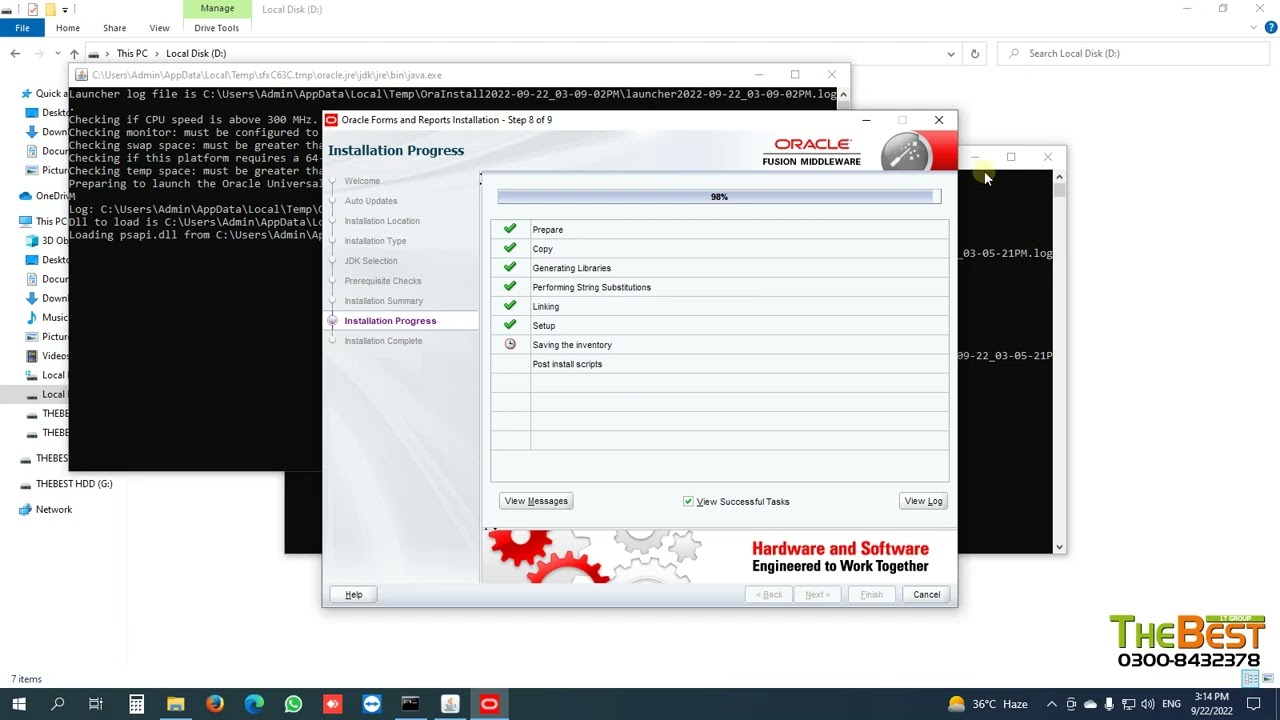Open Microsoft Edge from the taskbar
The width and height of the screenshot is (1280, 720).
pyautogui.click(x=254, y=704)
